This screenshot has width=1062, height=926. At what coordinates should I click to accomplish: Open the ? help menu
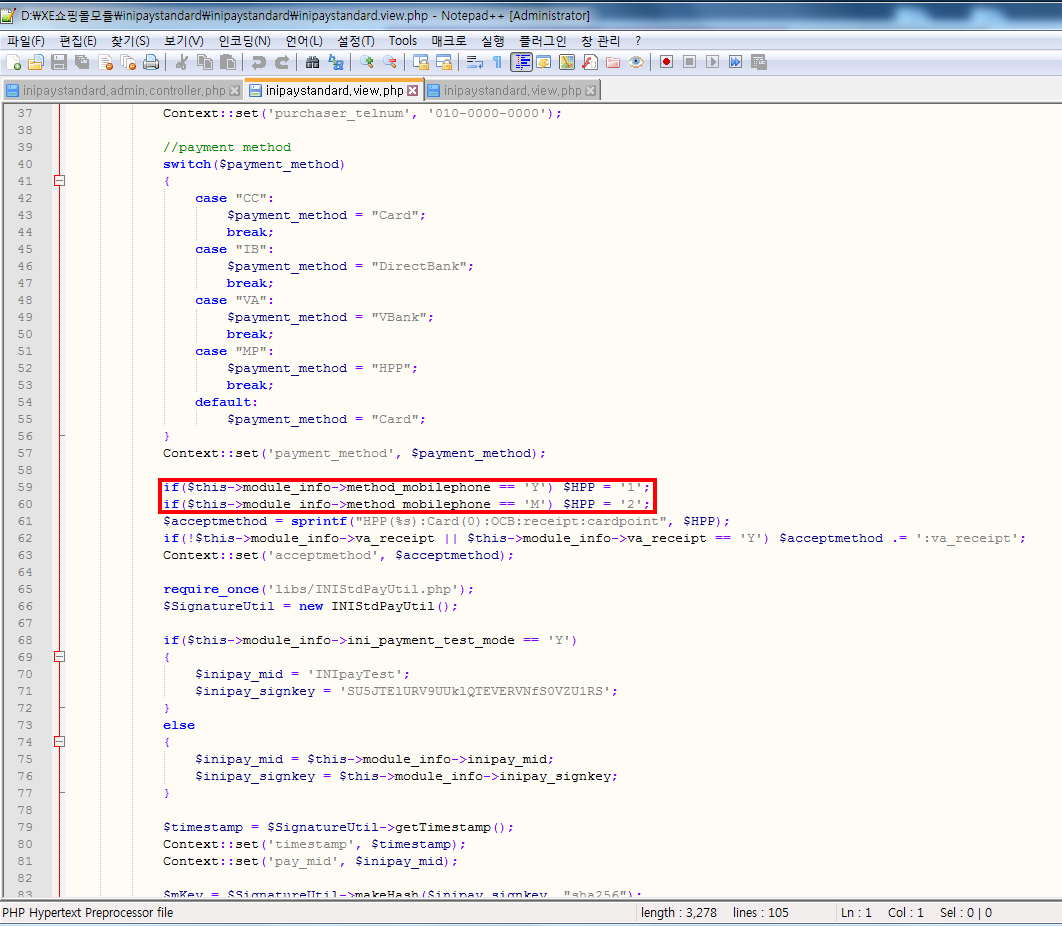(637, 41)
